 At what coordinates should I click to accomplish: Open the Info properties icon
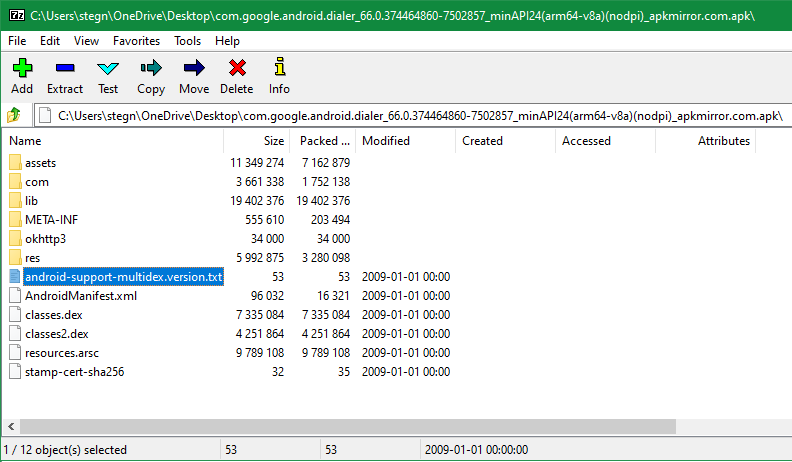pos(279,66)
